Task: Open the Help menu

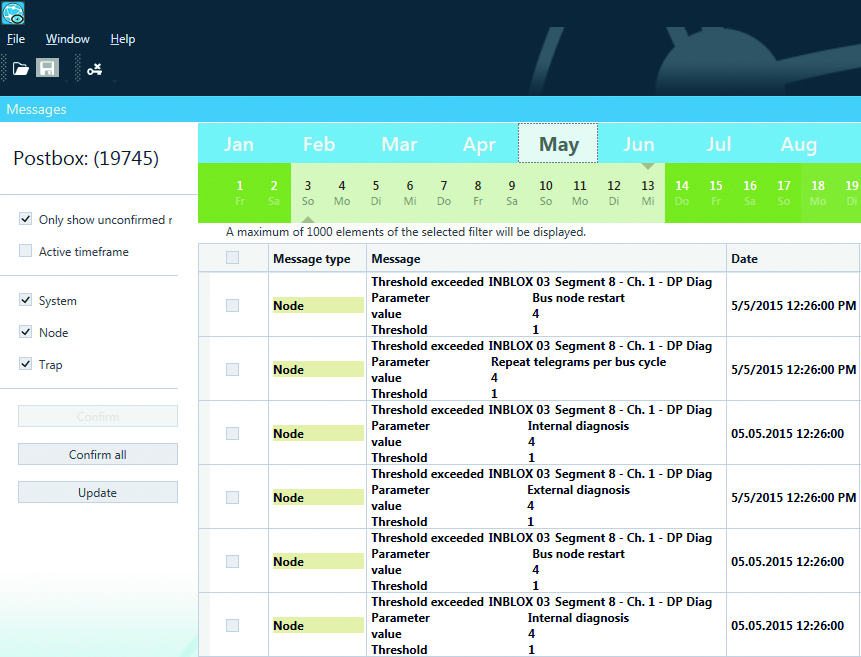Action: (x=123, y=39)
